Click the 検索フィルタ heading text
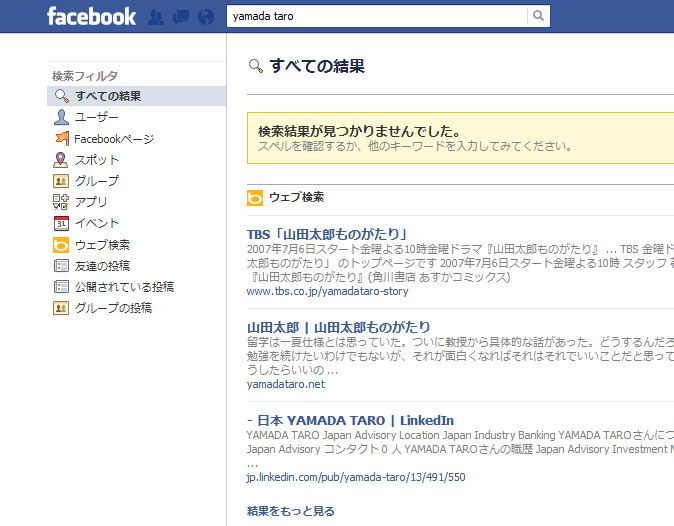Image resolution: width=674 pixels, height=526 pixels. tap(85, 76)
